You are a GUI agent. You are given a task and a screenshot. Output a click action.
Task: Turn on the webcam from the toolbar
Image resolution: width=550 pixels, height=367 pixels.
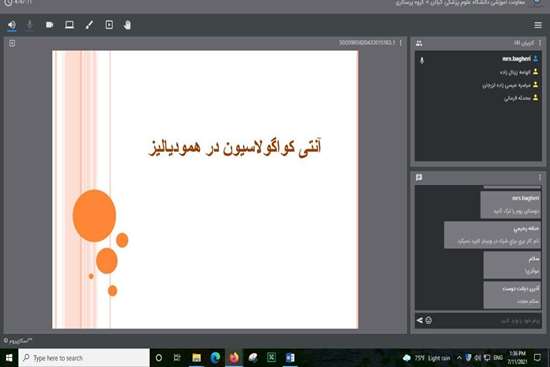[49, 25]
